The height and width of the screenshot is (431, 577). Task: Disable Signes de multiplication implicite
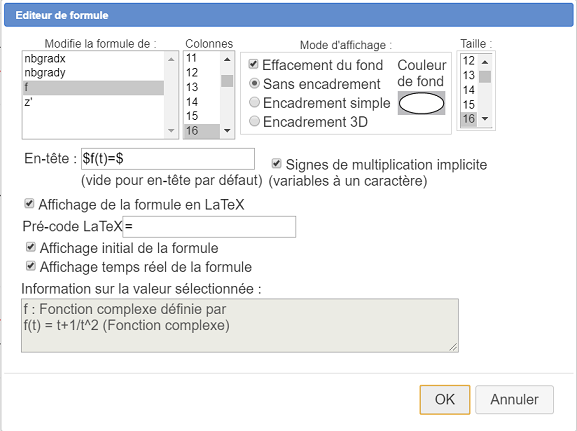coord(277,163)
